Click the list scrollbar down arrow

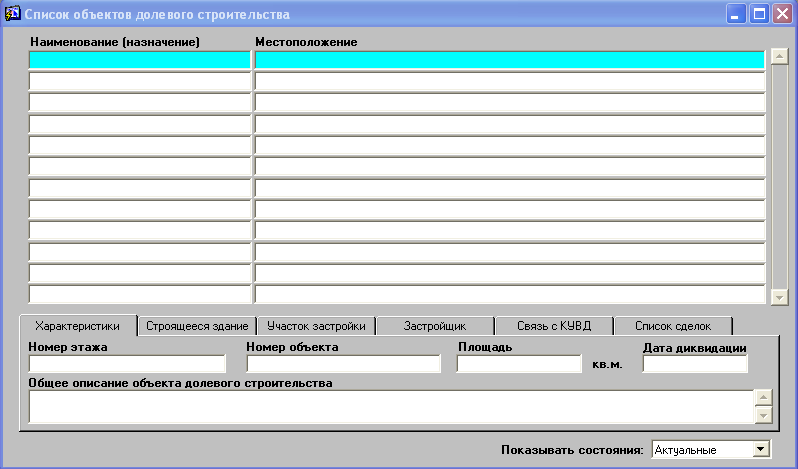coord(780,297)
